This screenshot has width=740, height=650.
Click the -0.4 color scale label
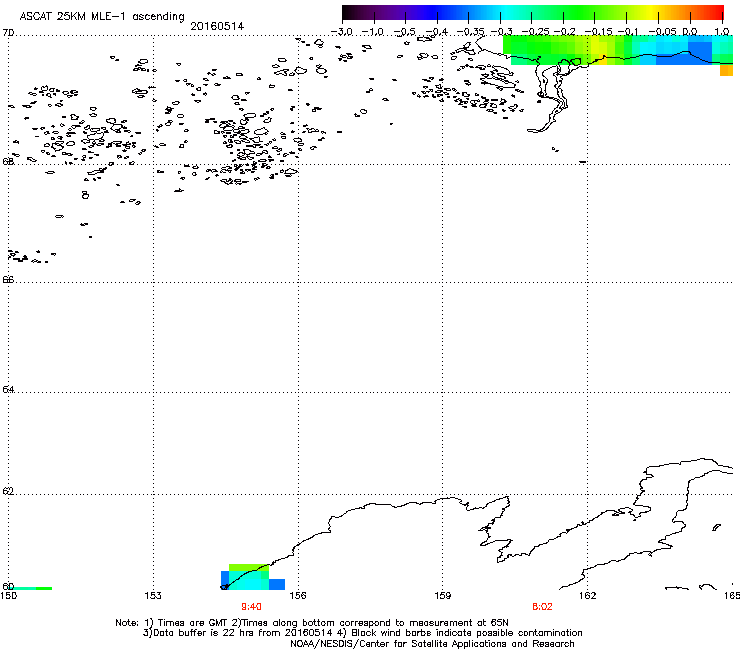tap(437, 32)
